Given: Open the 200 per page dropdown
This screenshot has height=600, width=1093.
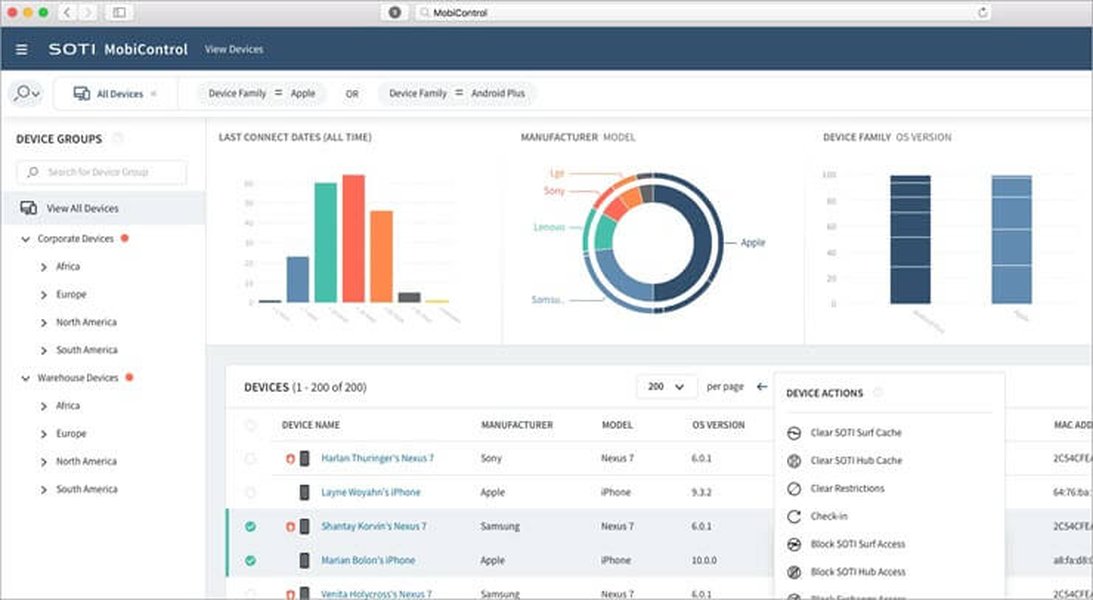Looking at the screenshot, I should (666, 386).
